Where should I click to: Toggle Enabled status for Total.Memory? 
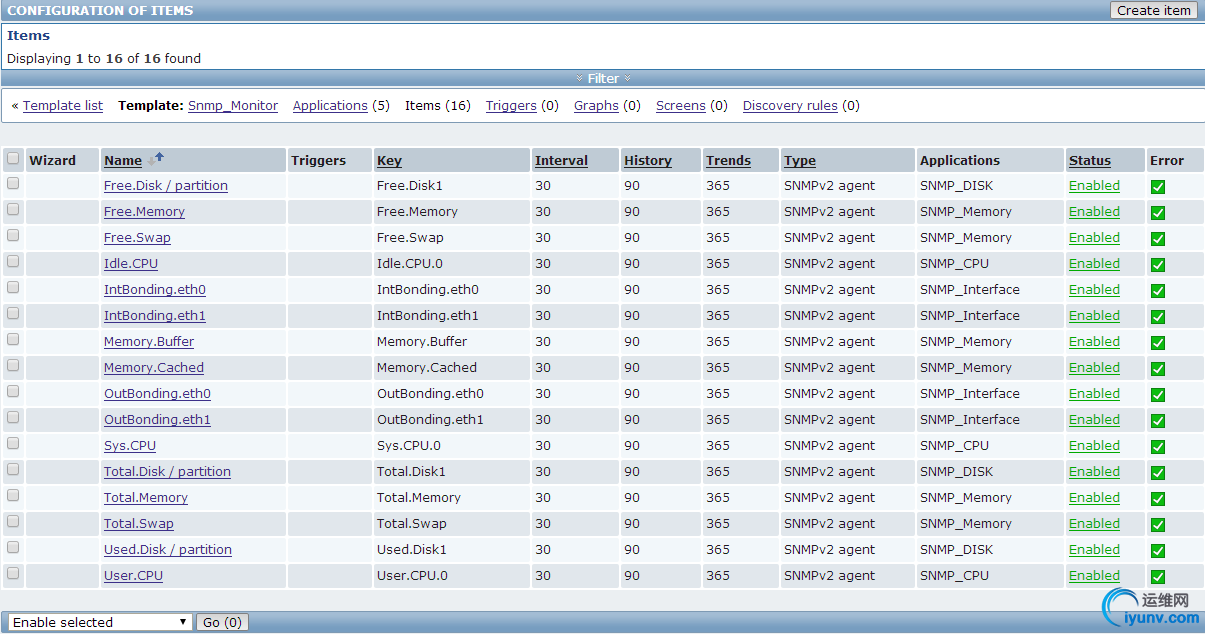tap(1094, 498)
